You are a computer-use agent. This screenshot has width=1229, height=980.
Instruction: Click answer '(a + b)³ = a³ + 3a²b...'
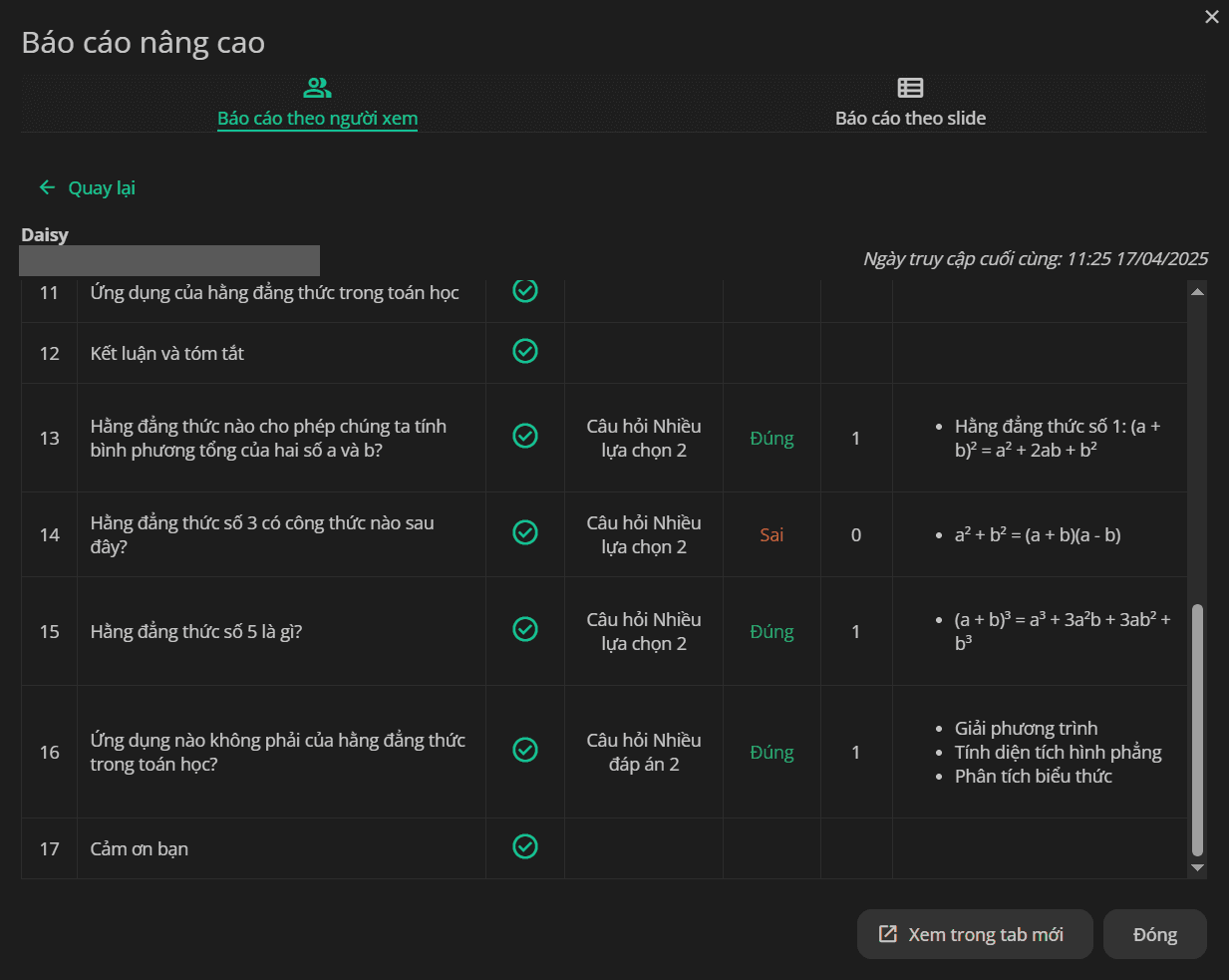[1063, 631]
